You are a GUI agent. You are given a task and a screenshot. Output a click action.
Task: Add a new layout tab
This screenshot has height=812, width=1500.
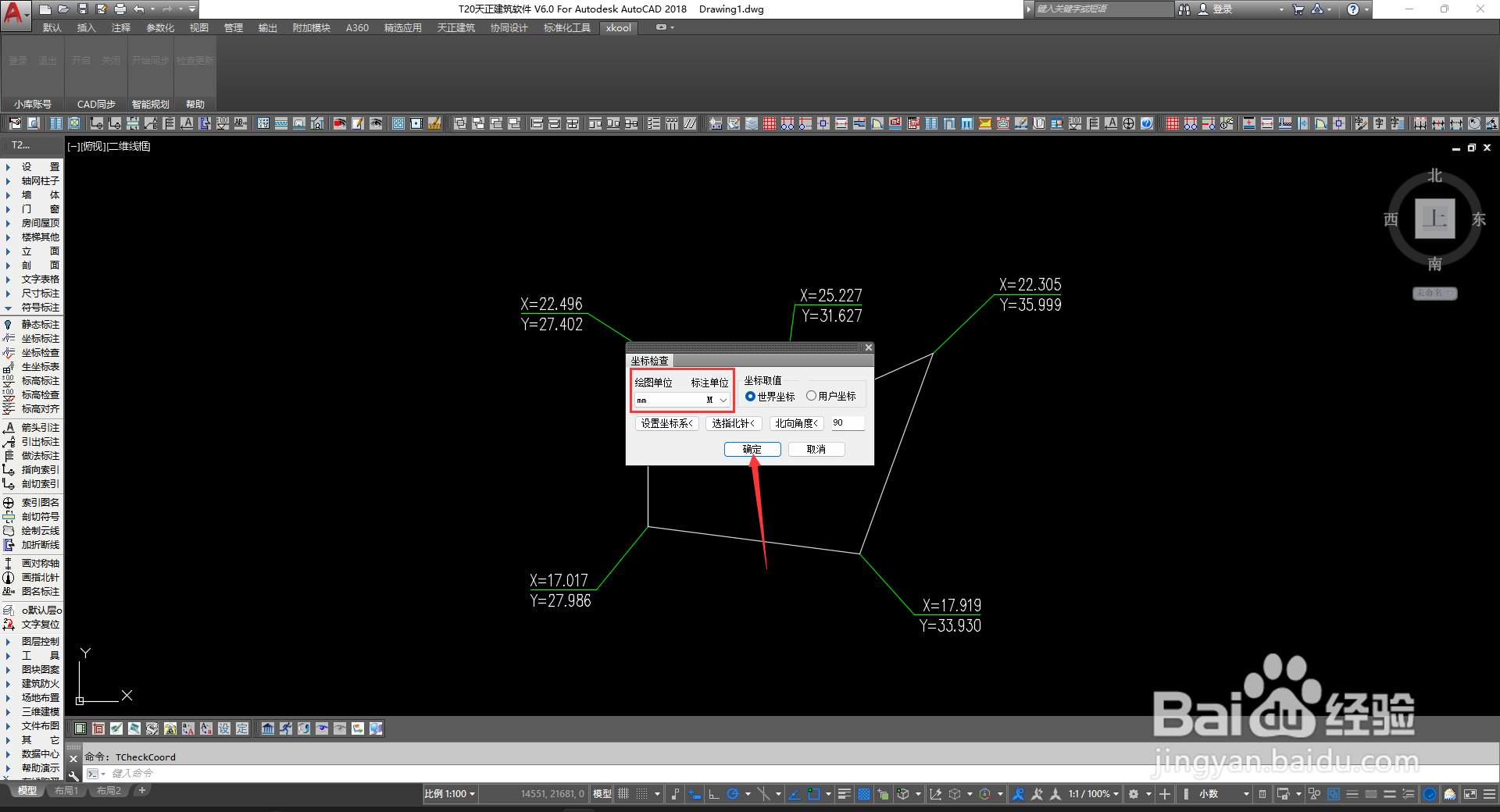tap(141, 791)
